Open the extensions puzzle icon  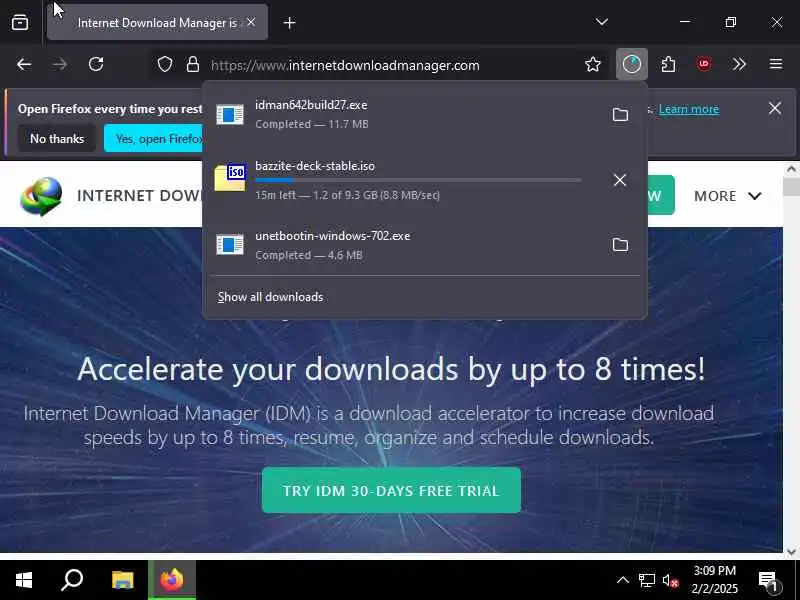[668, 64]
